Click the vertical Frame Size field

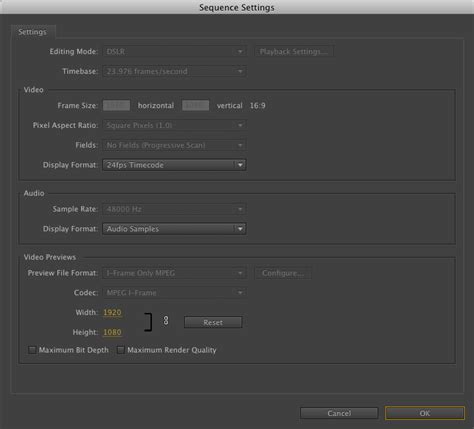click(x=196, y=106)
